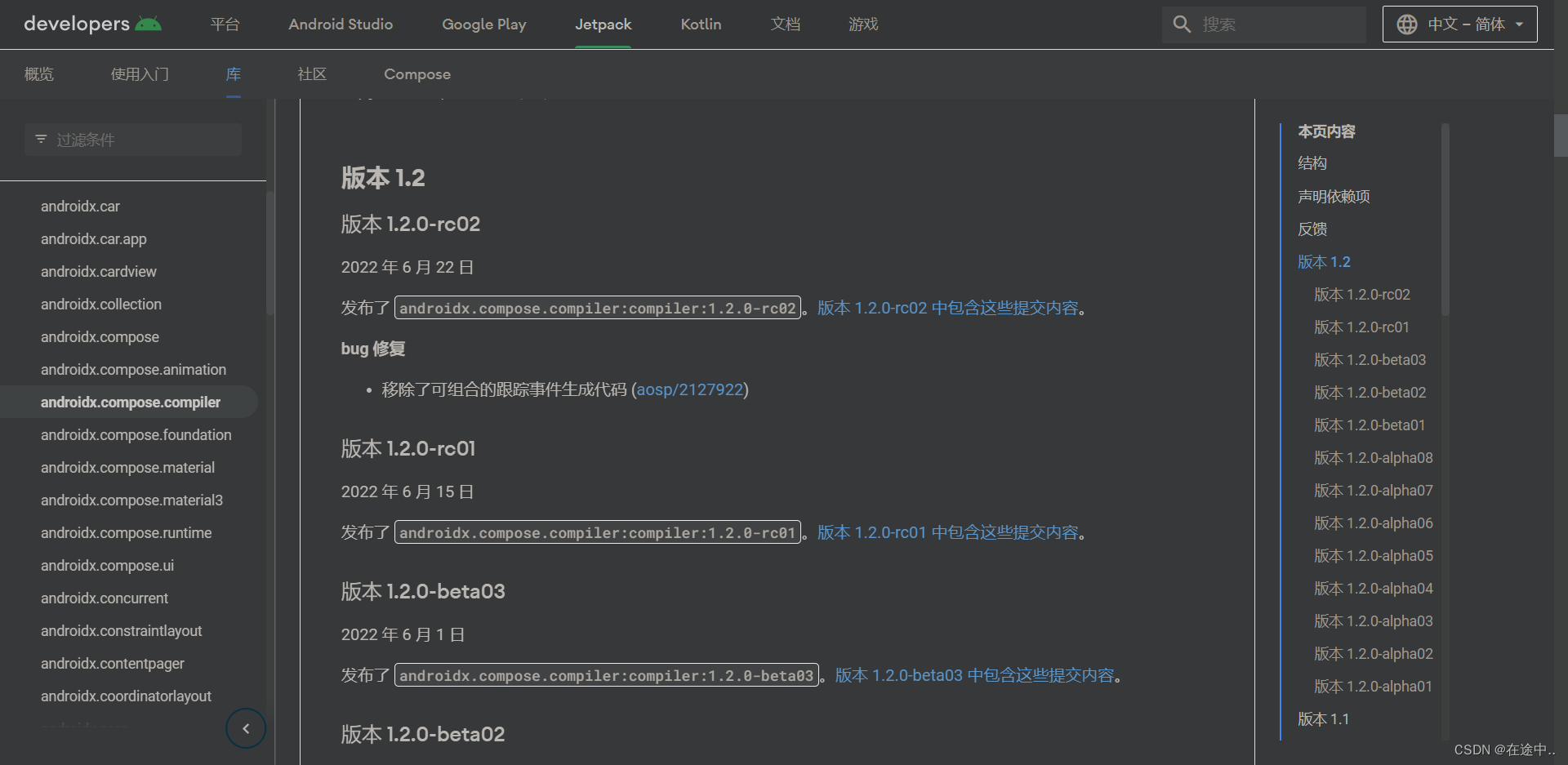Open androidx.compose in sidebar
The height and width of the screenshot is (765, 1568).
100,337
